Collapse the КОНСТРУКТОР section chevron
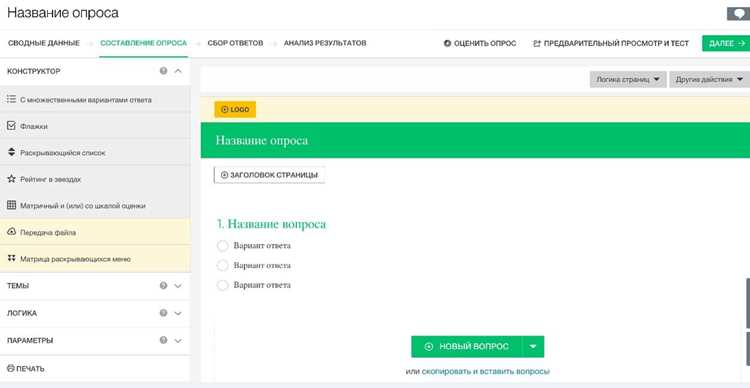The height and width of the screenshot is (388, 750). point(178,71)
